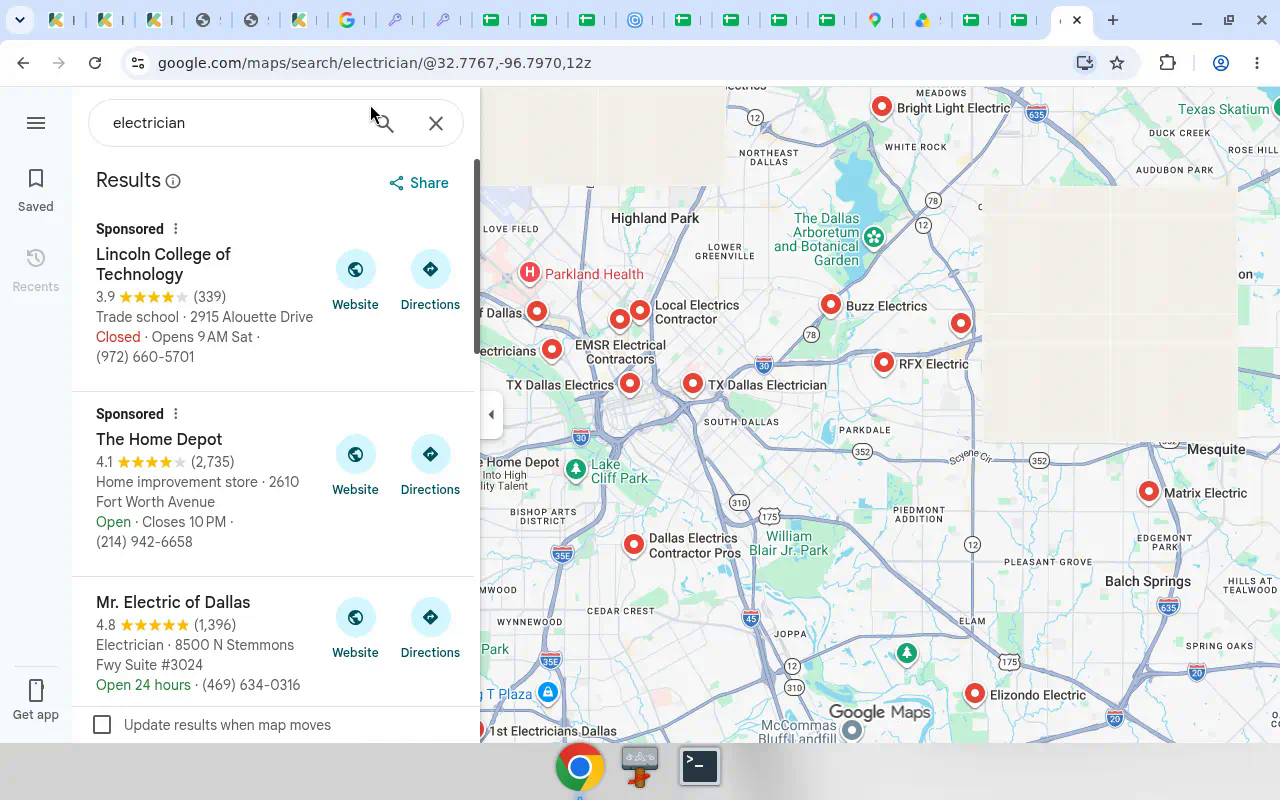The image size is (1280, 800).
Task: Open the browser extensions puzzle icon
Action: pyautogui.click(x=1168, y=63)
